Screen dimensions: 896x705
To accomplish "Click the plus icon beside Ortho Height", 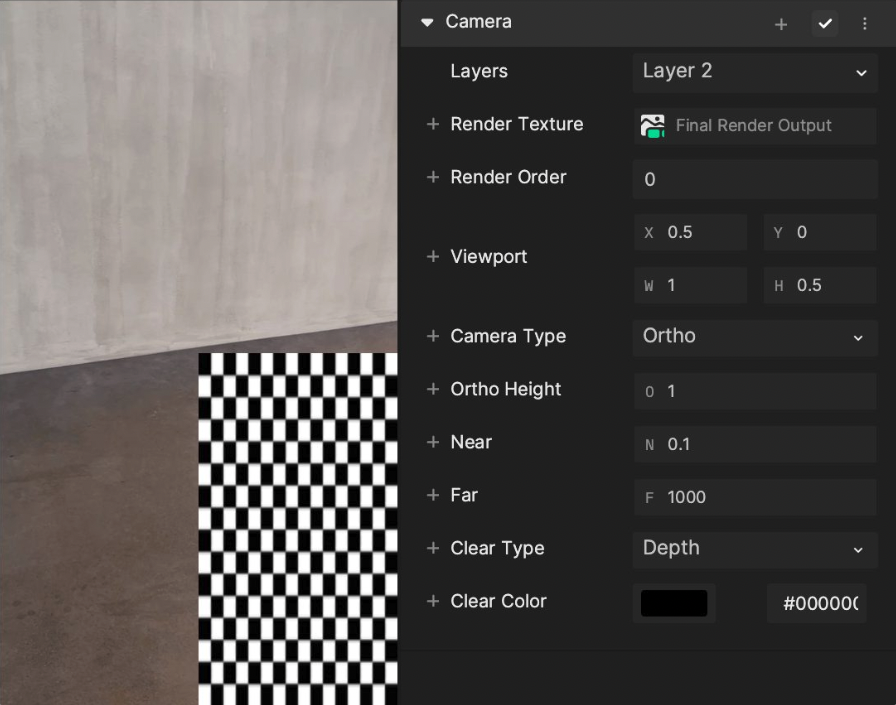I will (x=432, y=389).
